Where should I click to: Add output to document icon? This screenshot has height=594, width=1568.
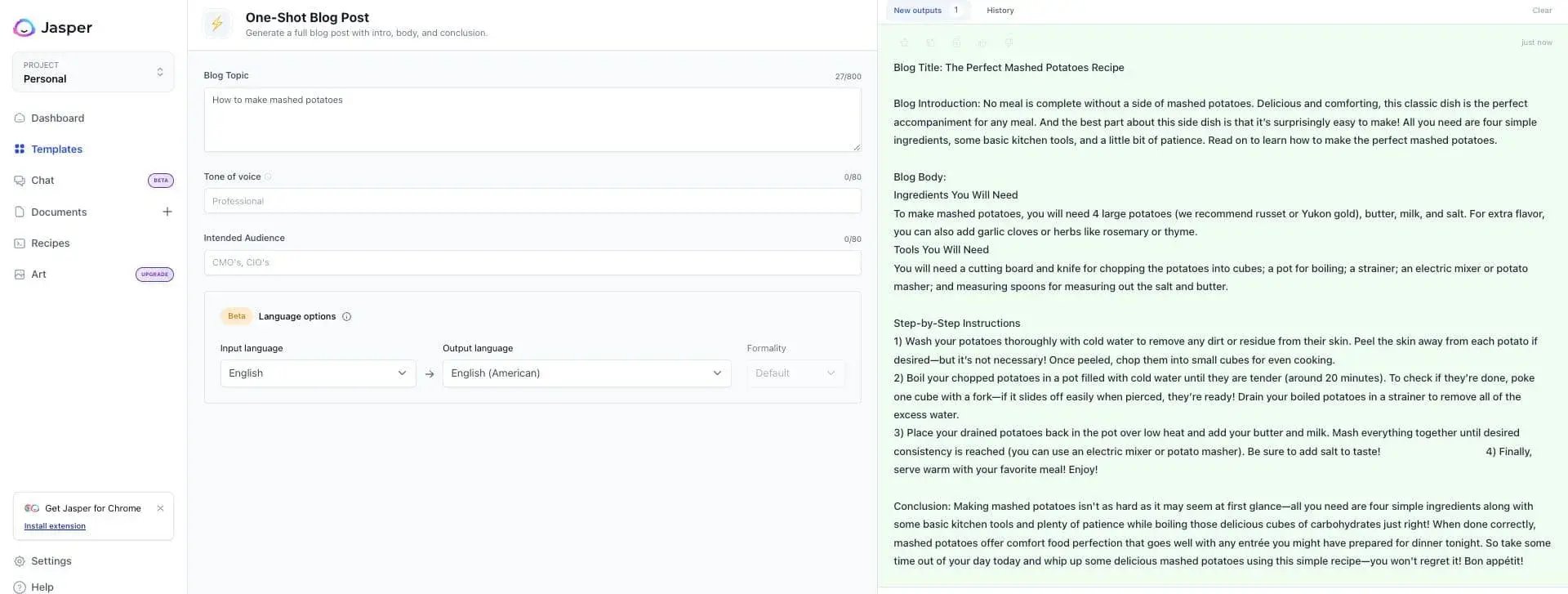pyautogui.click(x=930, y=42)
